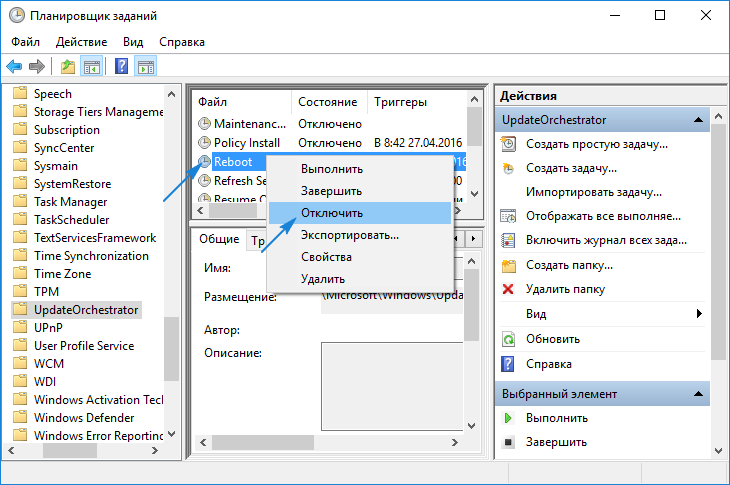Click the Создать простую задачу icon
Viewport: 730px width, 485px height.
pyautogui.click(x=508, y=144)
